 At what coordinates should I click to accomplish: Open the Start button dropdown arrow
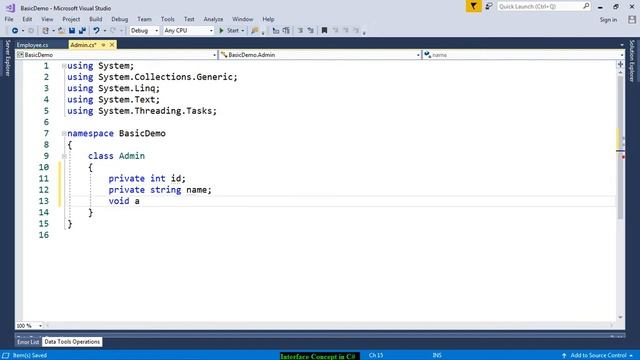(242, 31)
